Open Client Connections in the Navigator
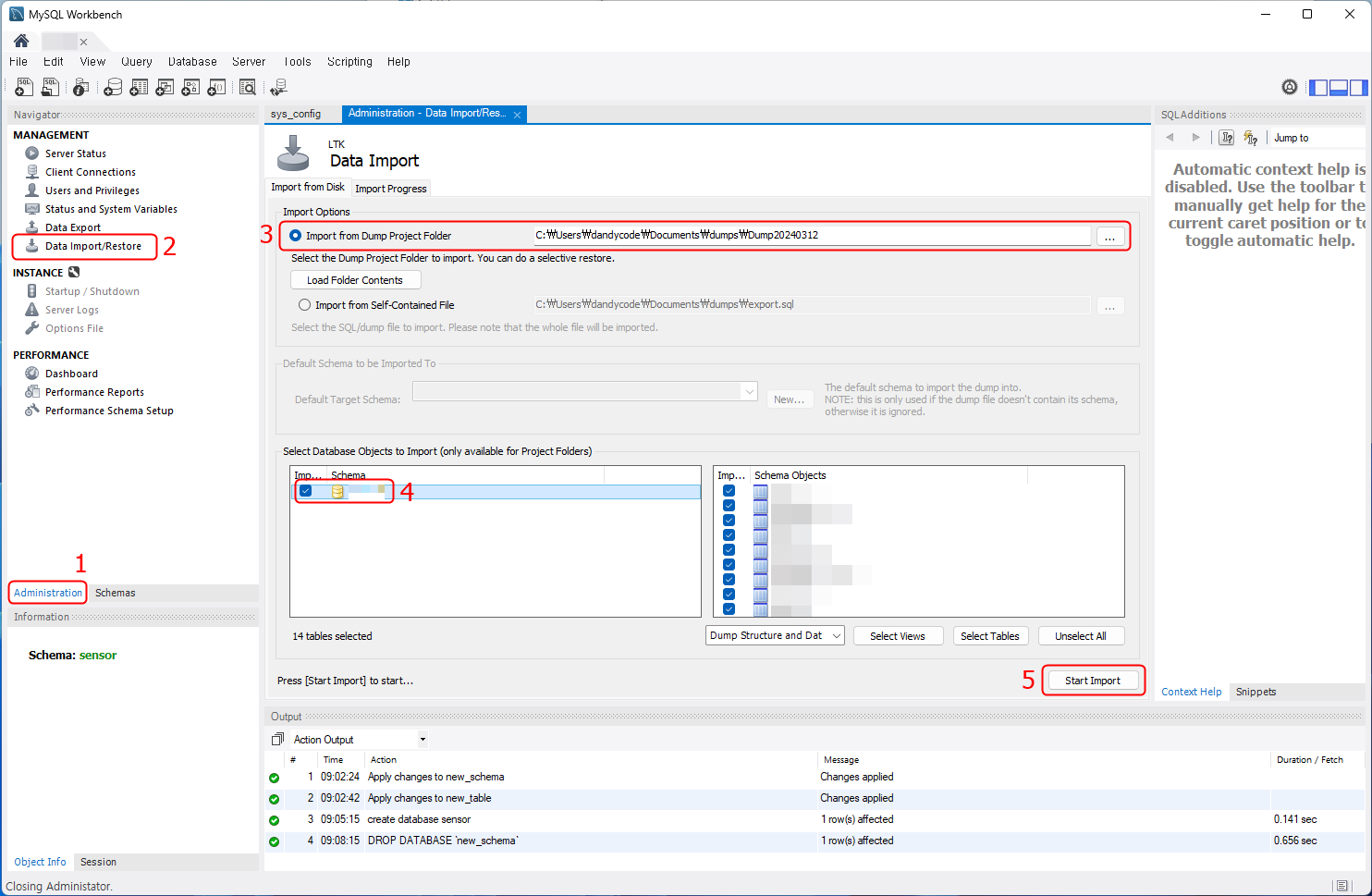 (91, 172)
